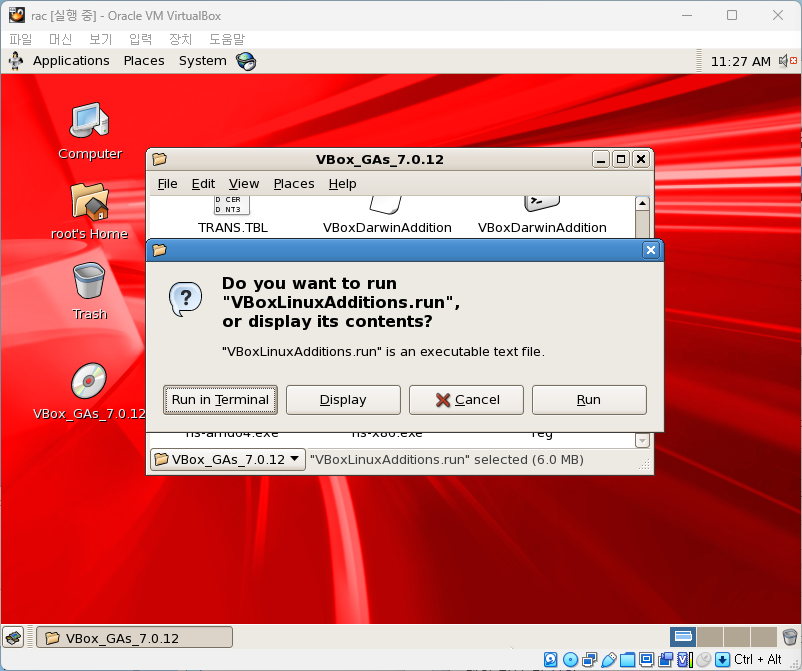Click the VirtualBox shared folders icon
The height and width of the screenshot is (671, 802).
pyautogui.click(x=627, y=660)
